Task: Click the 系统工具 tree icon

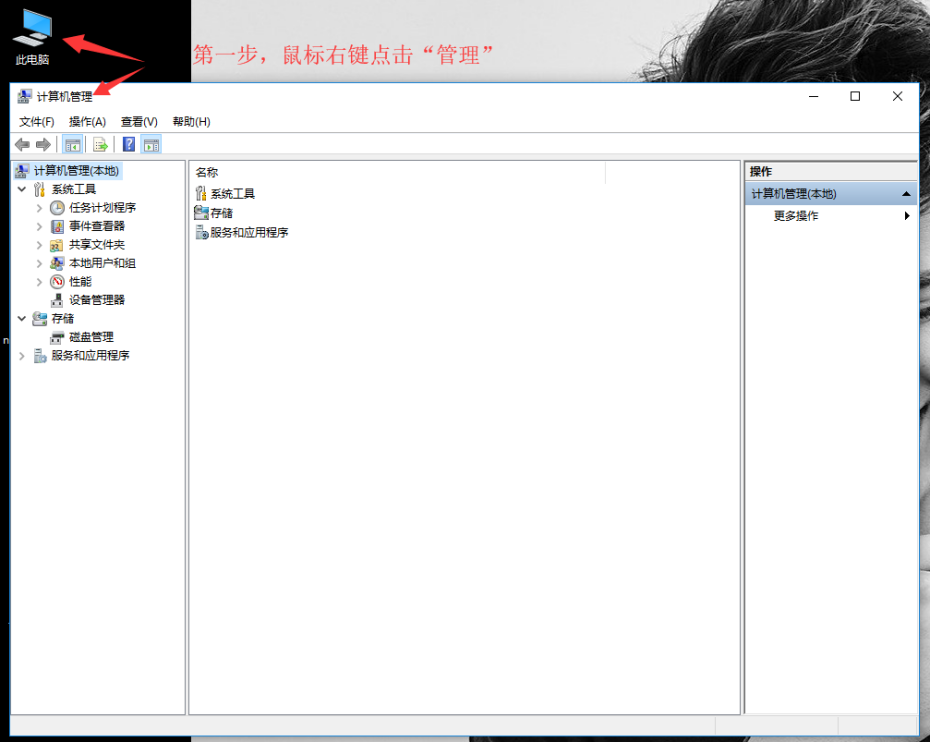Action: pos(39,189)
